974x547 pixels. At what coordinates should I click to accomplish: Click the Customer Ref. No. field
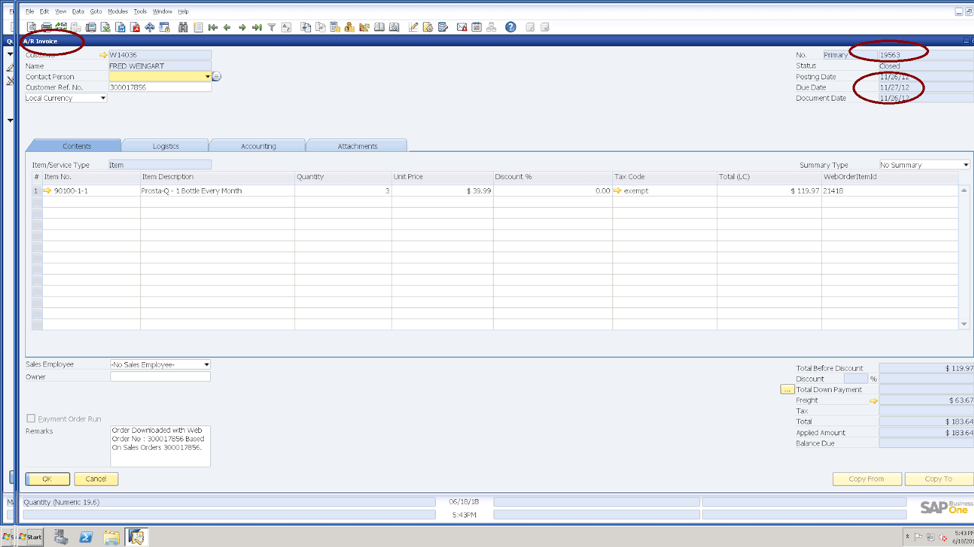[160, 88]
